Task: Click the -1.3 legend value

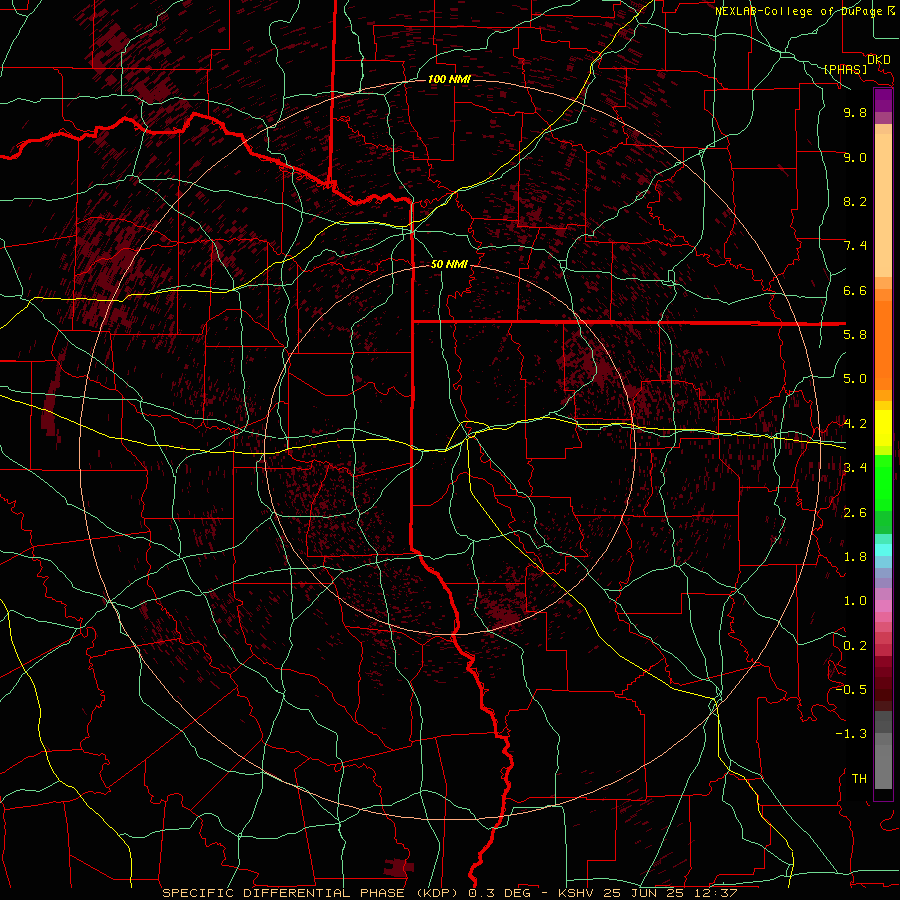Action: 851,734
